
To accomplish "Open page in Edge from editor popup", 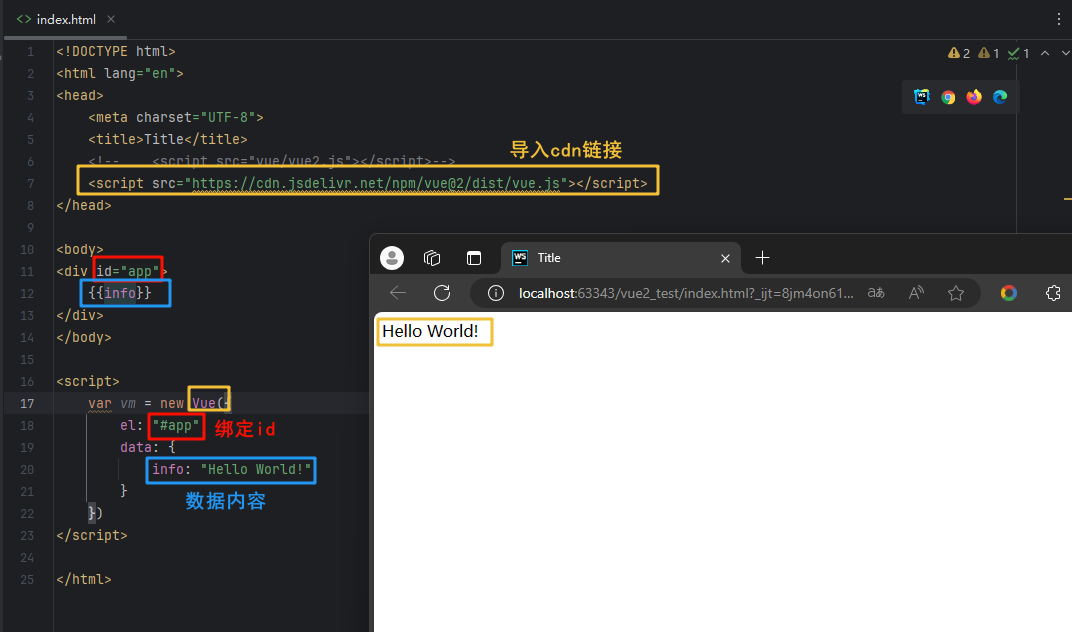I will click(x=1000, y=97).
